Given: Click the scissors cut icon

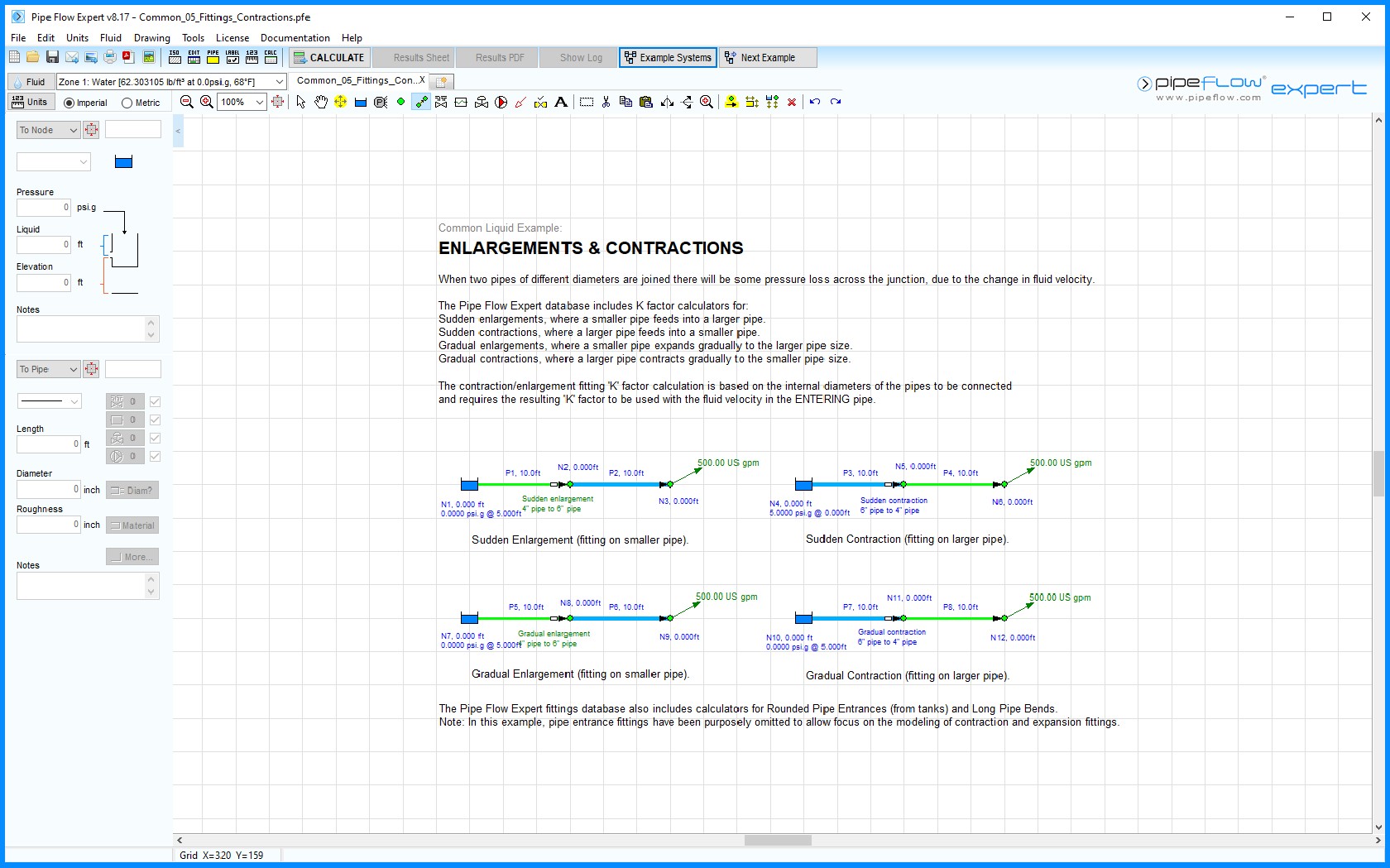Looking at the screenshot, I should [x=606, y=102].
